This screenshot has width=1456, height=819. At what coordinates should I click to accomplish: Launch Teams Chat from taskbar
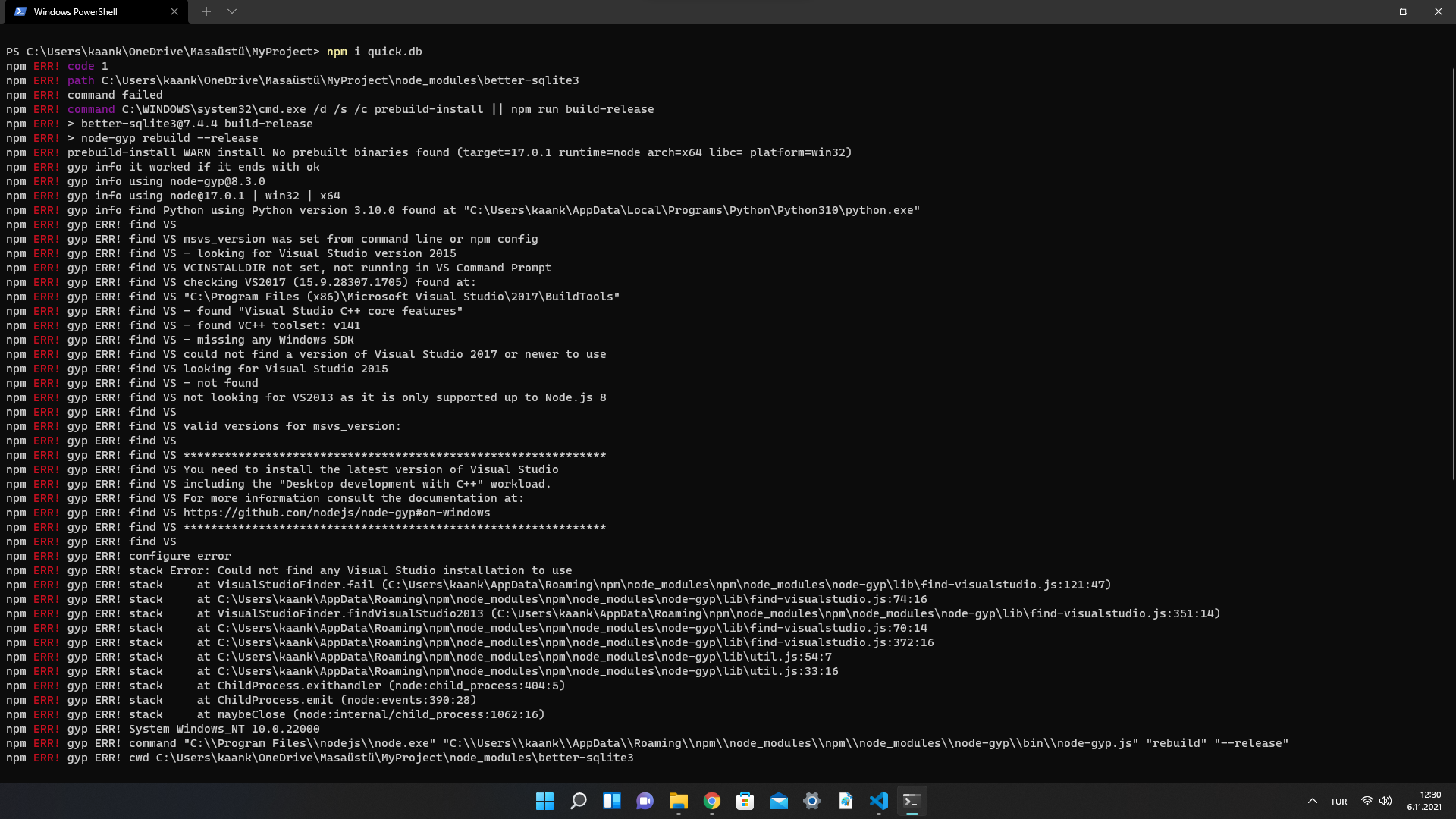(645, 801)
